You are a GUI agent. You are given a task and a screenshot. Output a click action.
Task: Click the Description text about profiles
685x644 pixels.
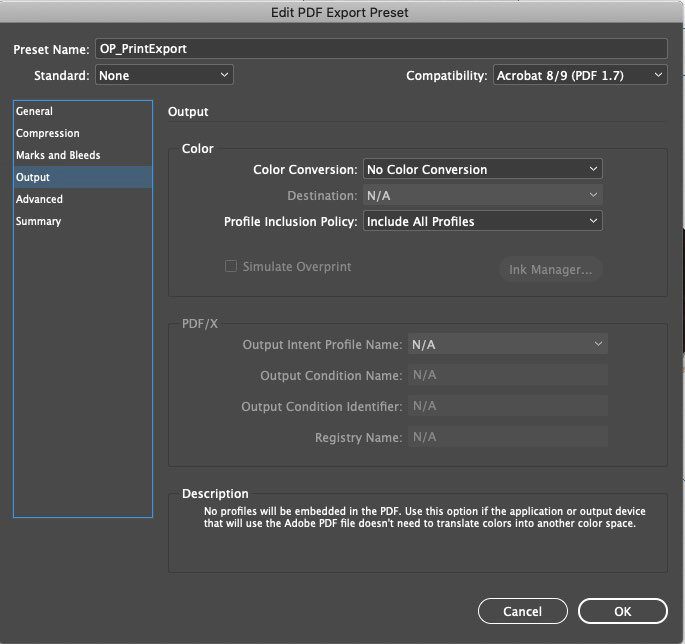click(x=424, y=517)
